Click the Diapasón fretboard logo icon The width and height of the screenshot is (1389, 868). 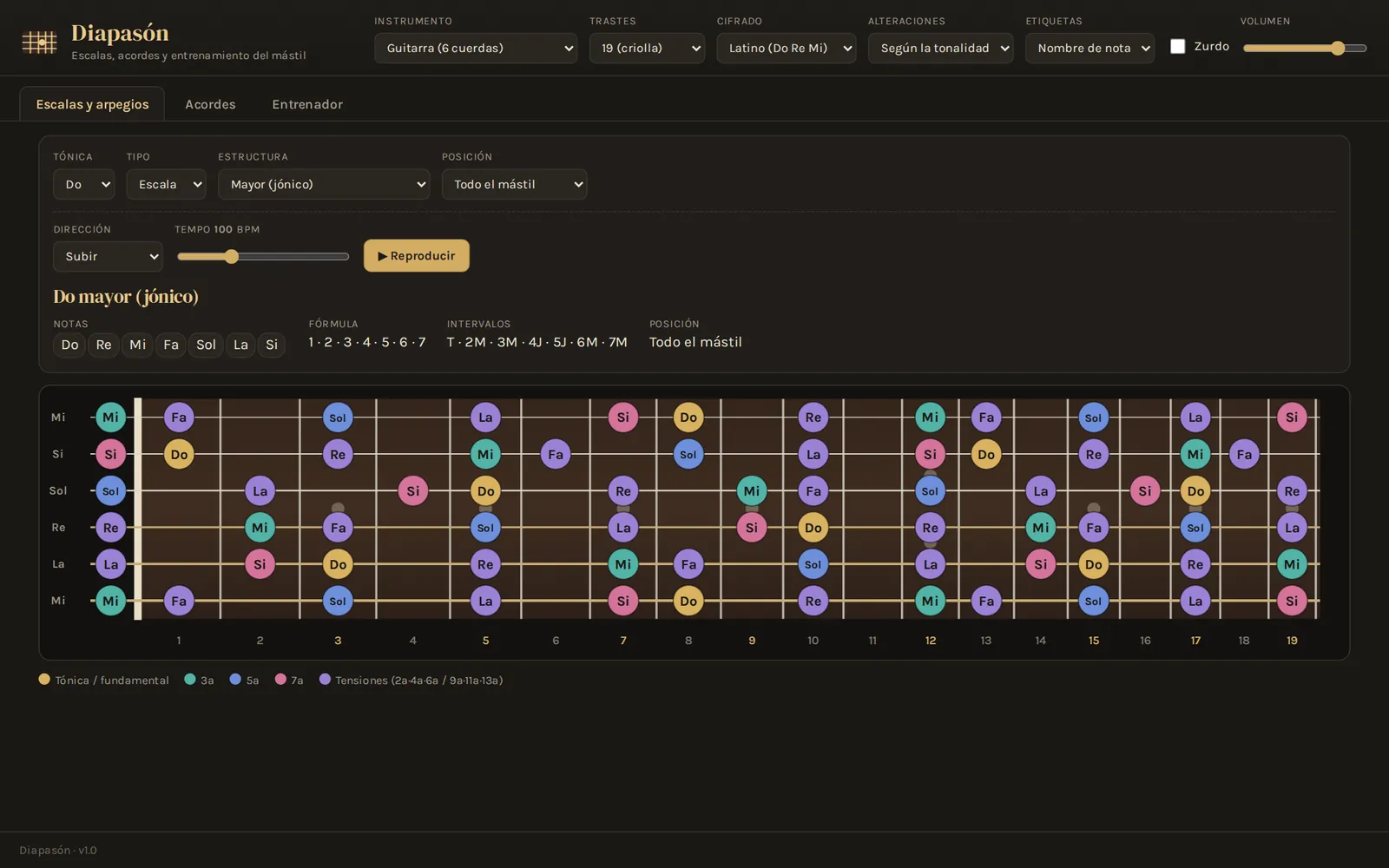(39, 42)
